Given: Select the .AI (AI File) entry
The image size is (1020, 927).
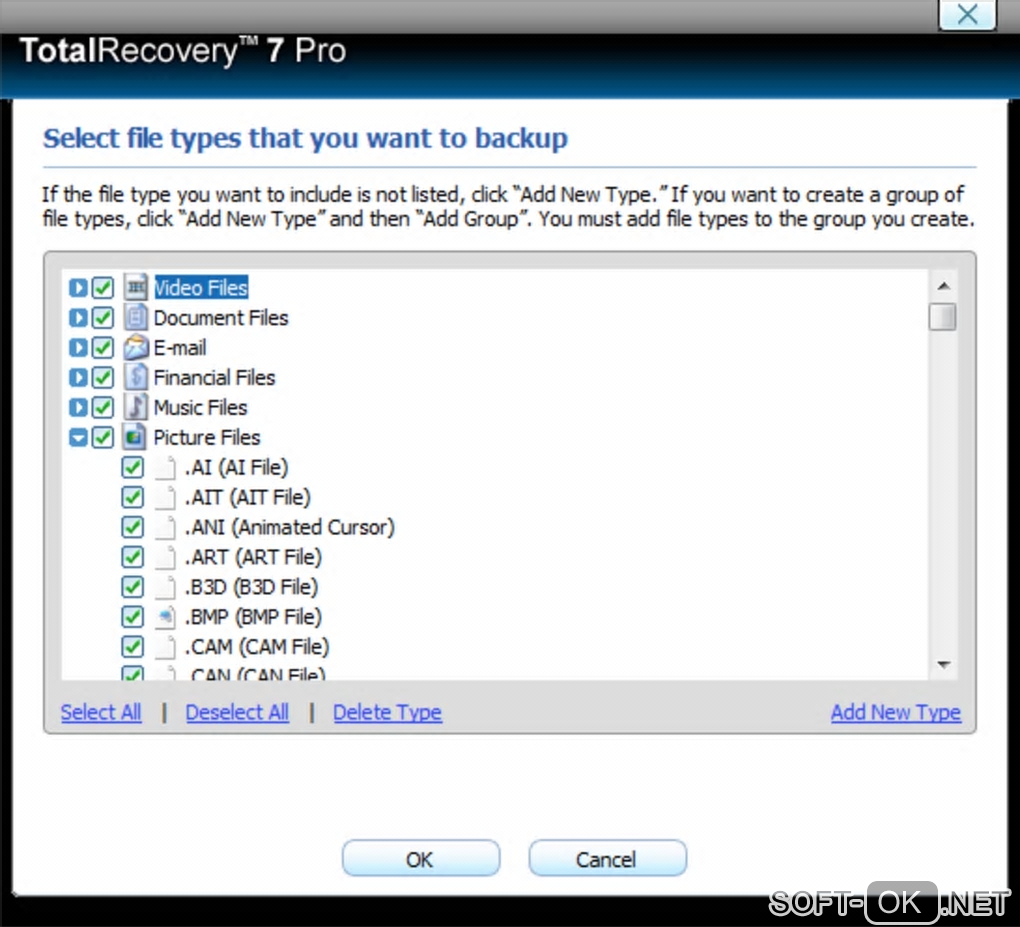Looking at the screenshot, I should (x=236, y=467).
